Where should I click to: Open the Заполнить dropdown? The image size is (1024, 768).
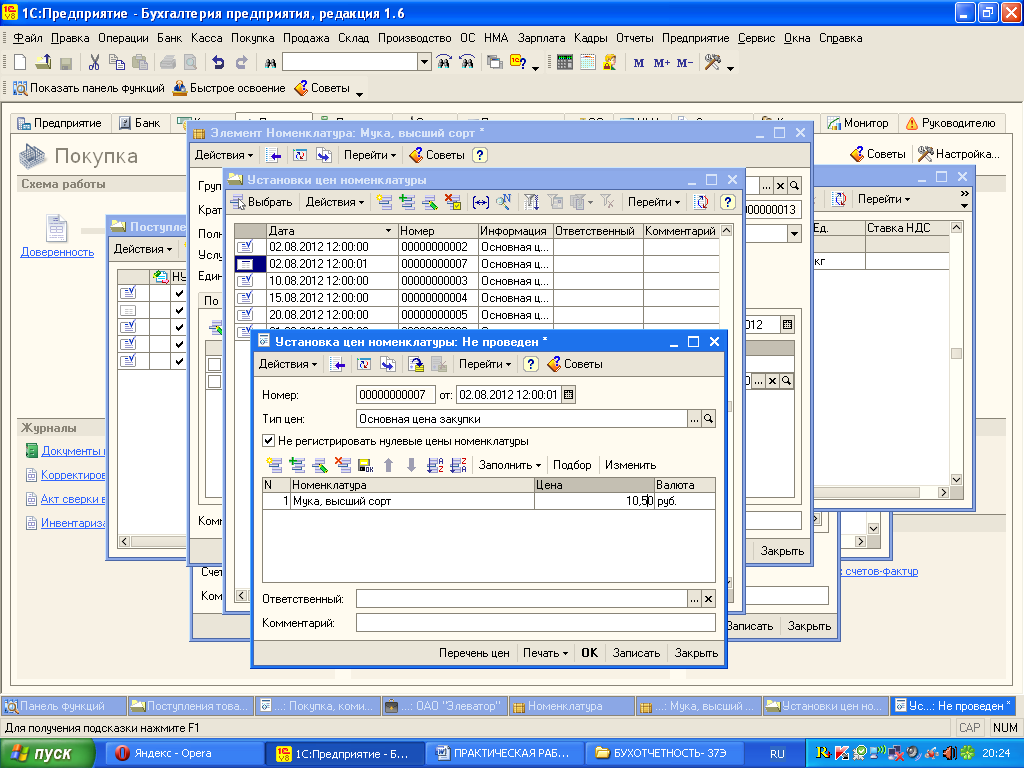(509, 465)
